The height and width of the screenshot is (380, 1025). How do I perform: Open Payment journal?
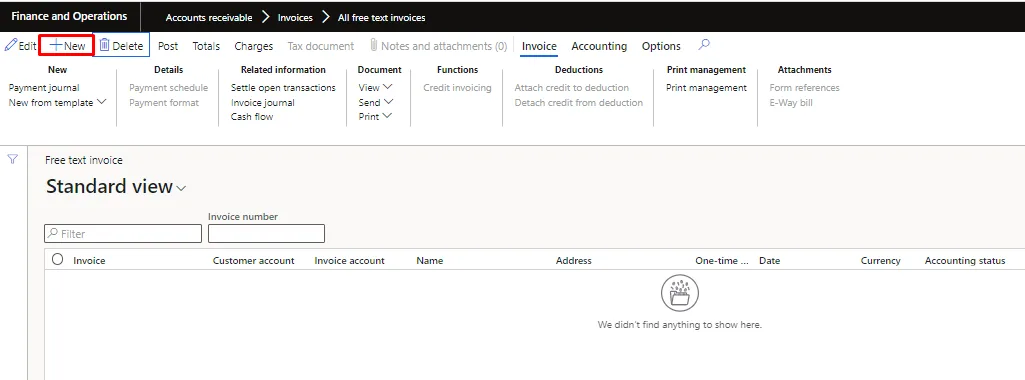[44, 88]
